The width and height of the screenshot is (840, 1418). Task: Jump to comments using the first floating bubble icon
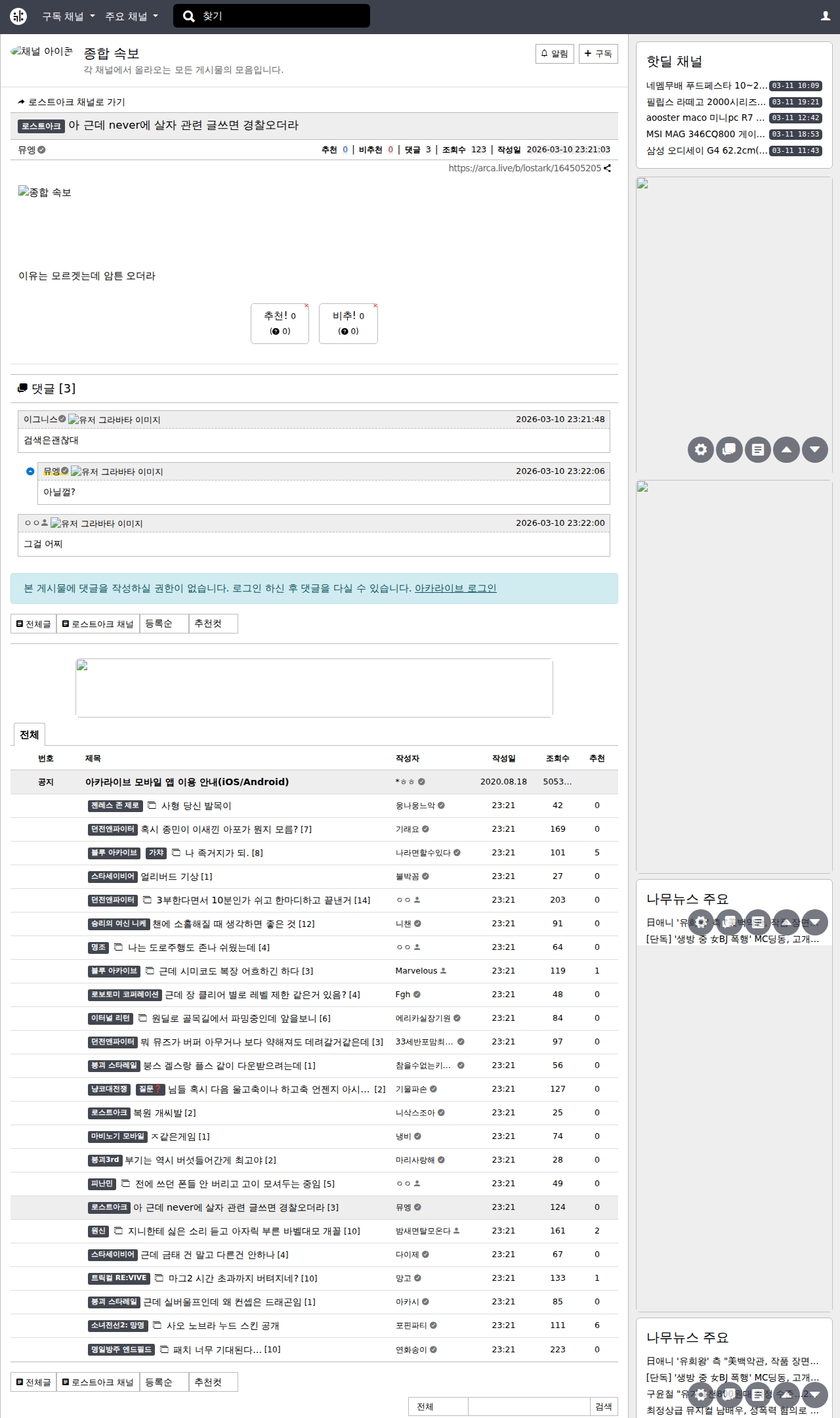coord(729,450)
